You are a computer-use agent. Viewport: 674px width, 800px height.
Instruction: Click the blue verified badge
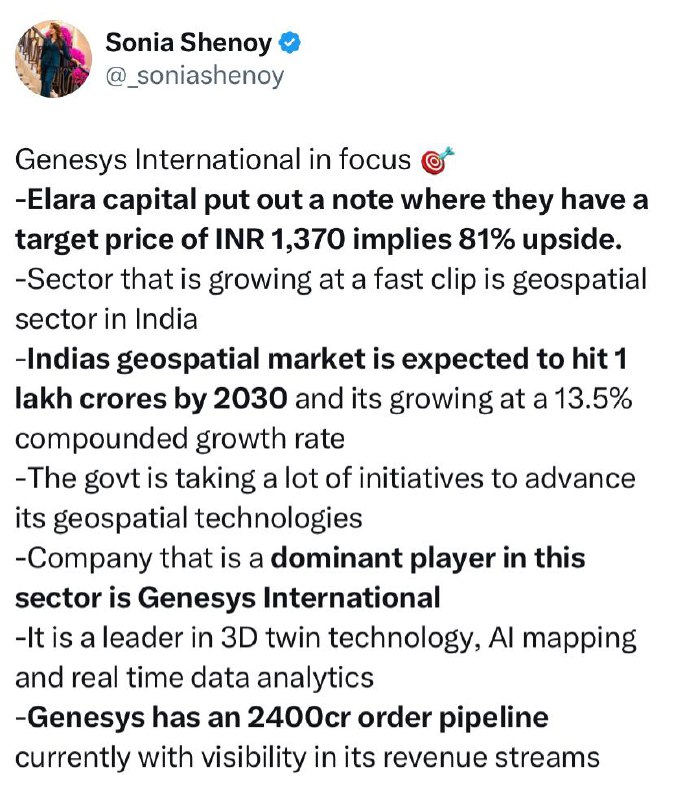289,42
